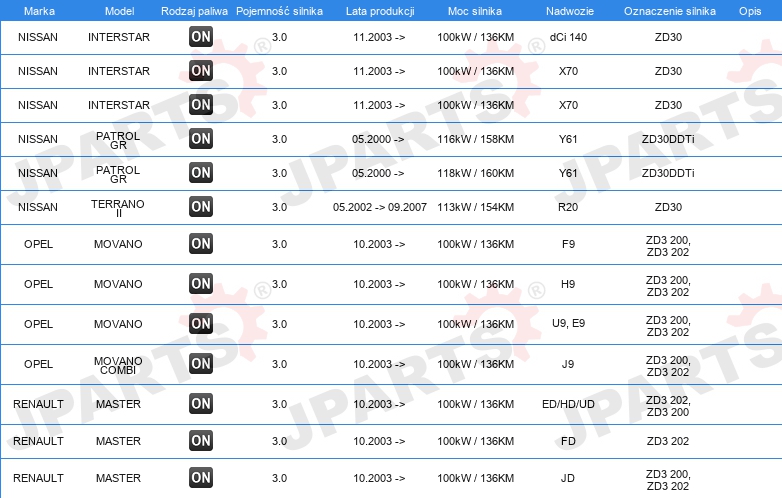Screen dimensions: 782x498
Task: Click the Model column header
Action: [x=119, y=11]
